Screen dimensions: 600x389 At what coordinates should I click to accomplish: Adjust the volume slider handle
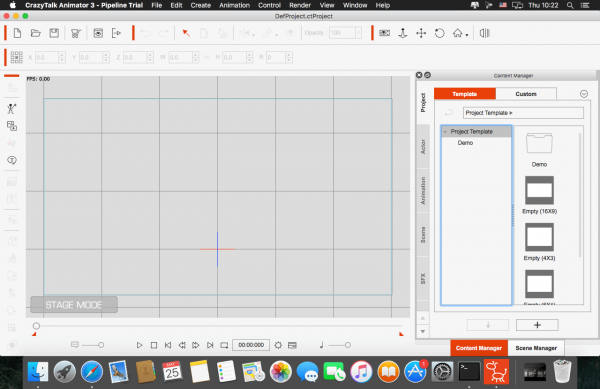point(347,345)
